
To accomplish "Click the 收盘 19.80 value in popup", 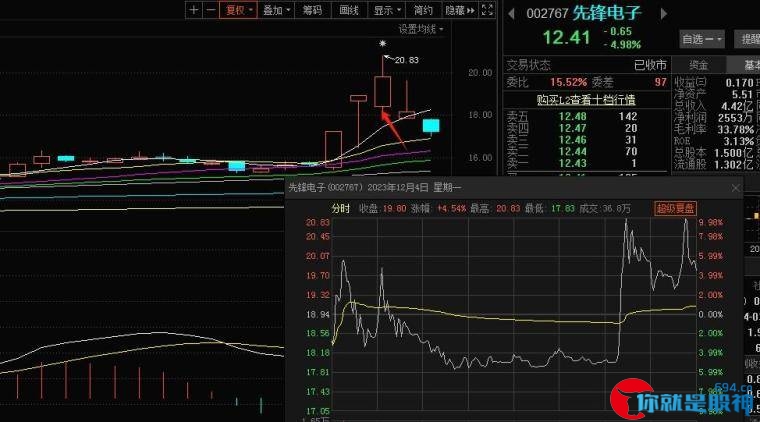I will click(395, 209).
